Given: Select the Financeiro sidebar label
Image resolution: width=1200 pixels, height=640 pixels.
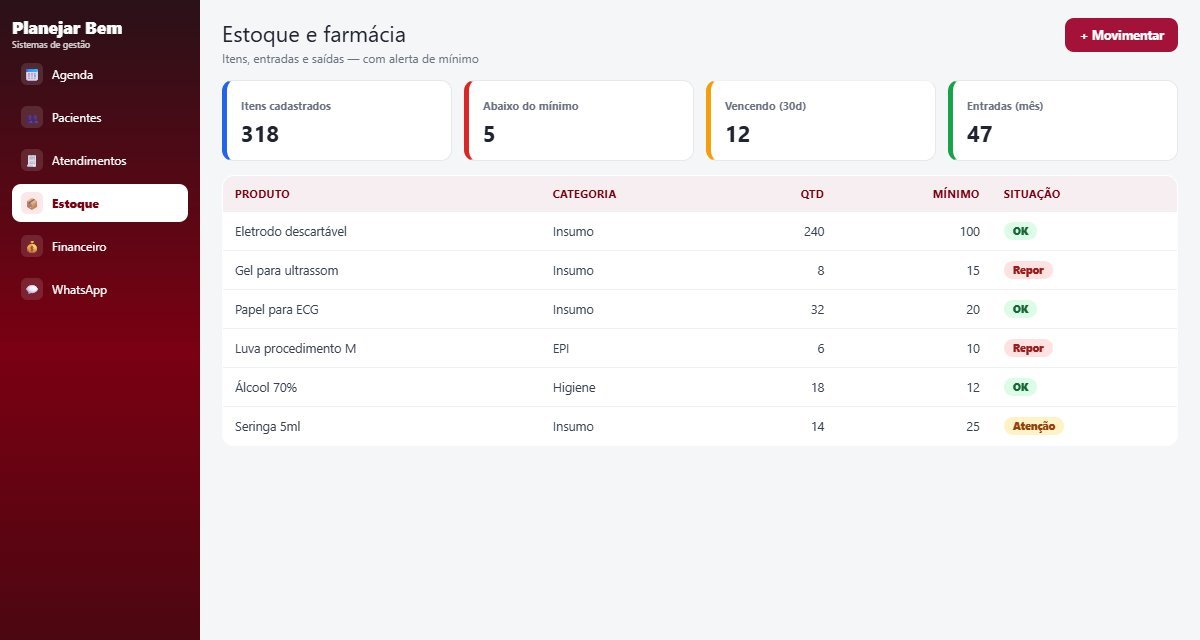Looking at the screenshot, I should 79,247.
